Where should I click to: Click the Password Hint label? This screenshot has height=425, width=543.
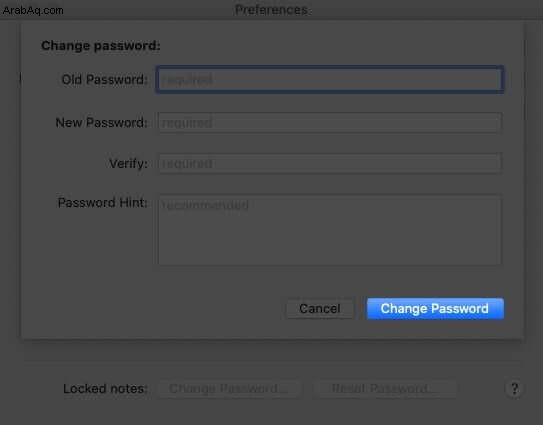click(x=103, y=202)
